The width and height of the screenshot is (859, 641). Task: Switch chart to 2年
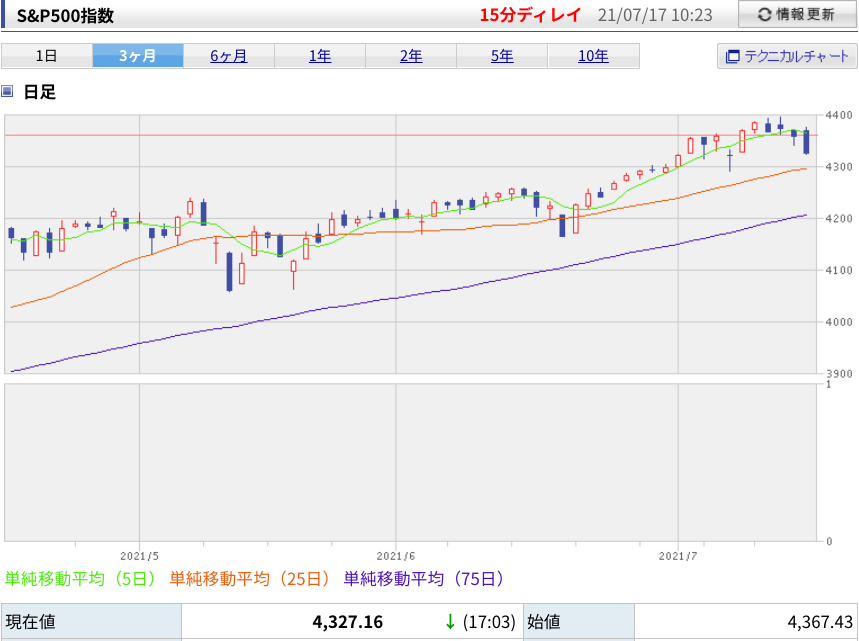[x=411, y=56]
